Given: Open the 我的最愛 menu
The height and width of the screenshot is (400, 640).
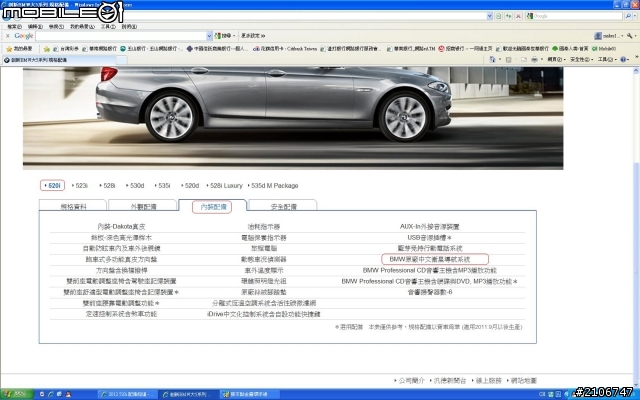Looking at the screenshot, I should [82, 27].
